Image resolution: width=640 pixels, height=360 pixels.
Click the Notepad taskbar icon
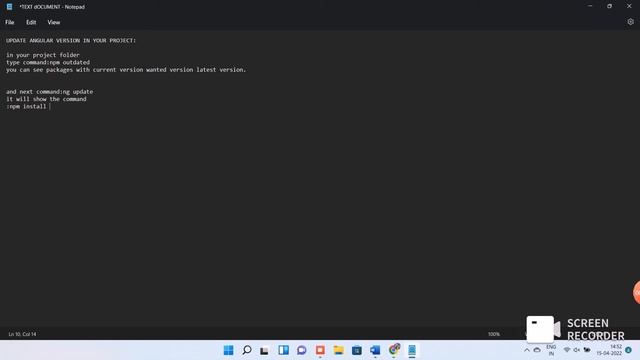coord(412,350)
